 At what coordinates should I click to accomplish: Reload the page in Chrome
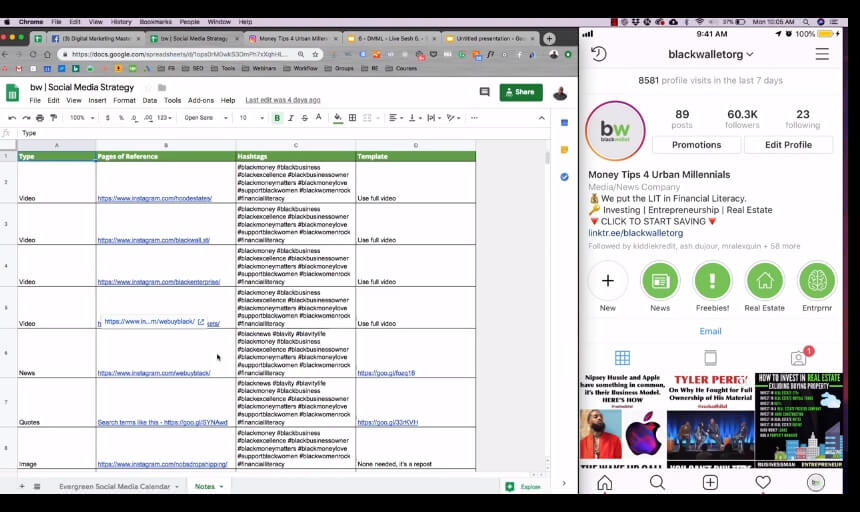33,54
